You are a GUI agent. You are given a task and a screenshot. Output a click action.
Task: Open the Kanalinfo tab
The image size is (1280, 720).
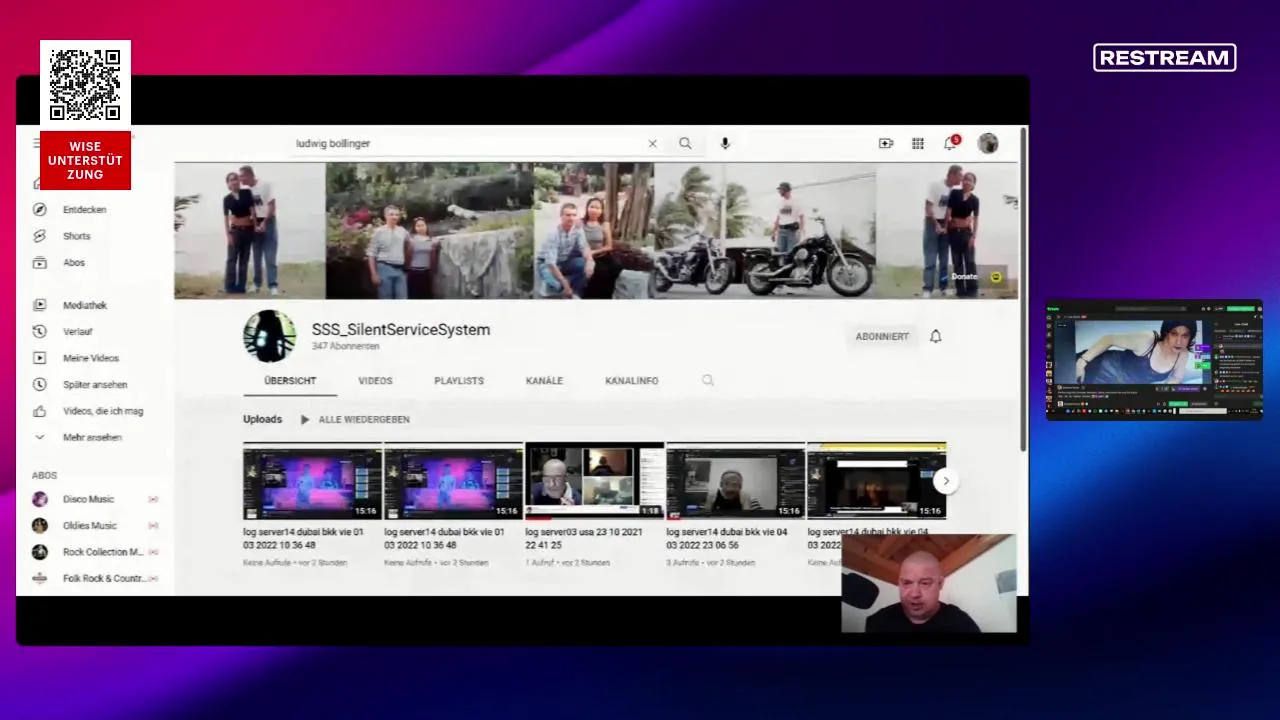[631, 381]
